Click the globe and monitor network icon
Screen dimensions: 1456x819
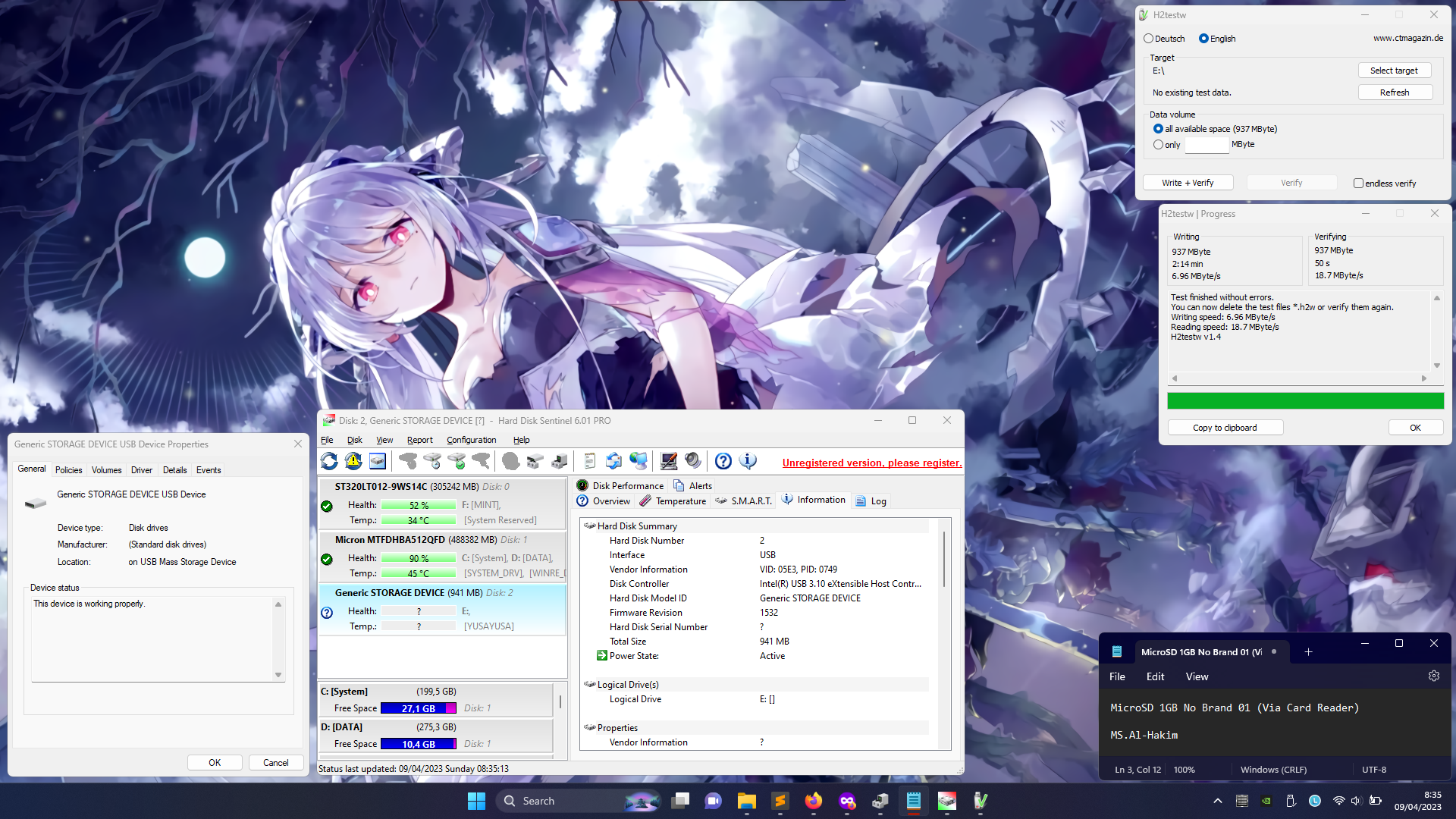(639, 461)
